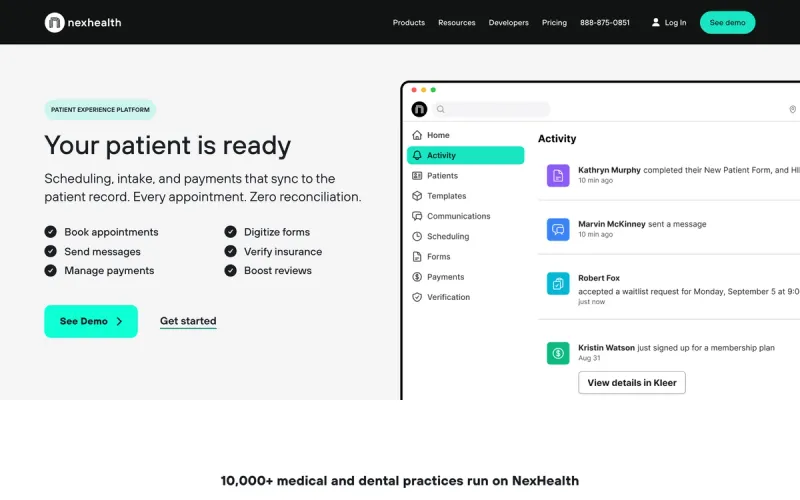Click the just now timestamp
The image size is (800, 500).
tap(591, 302)
